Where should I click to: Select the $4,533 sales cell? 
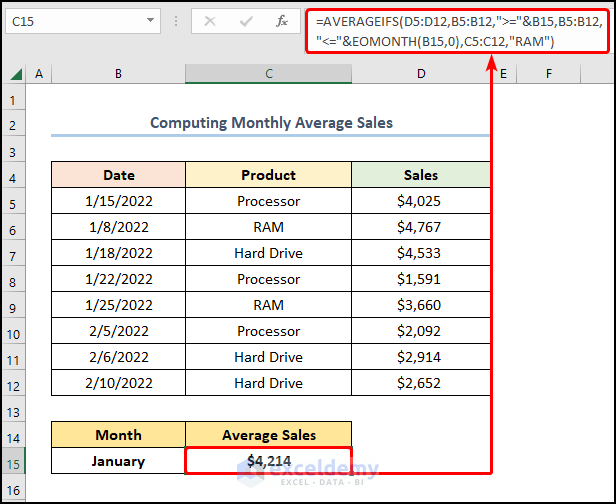click(x=421, y=253)
